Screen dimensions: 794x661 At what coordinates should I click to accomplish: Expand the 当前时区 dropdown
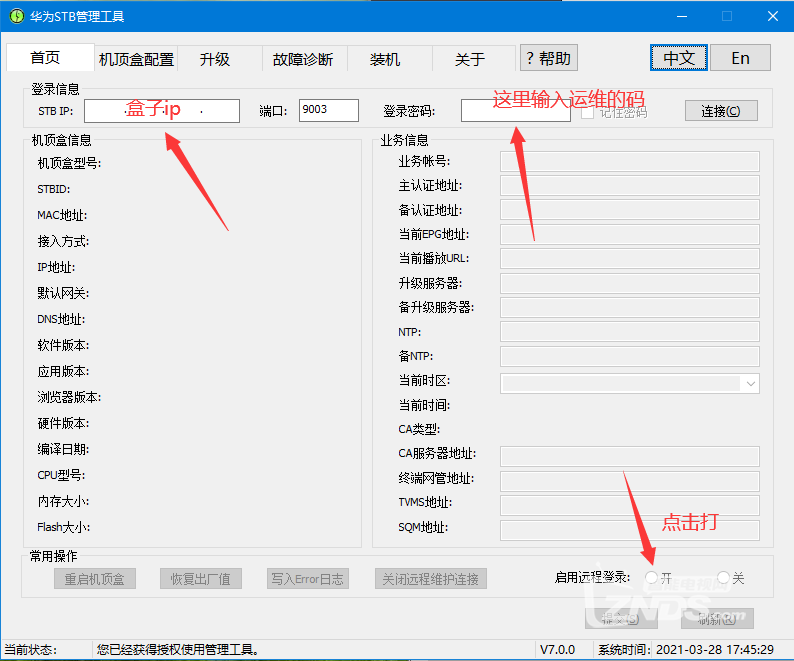[x=750, y=383]
